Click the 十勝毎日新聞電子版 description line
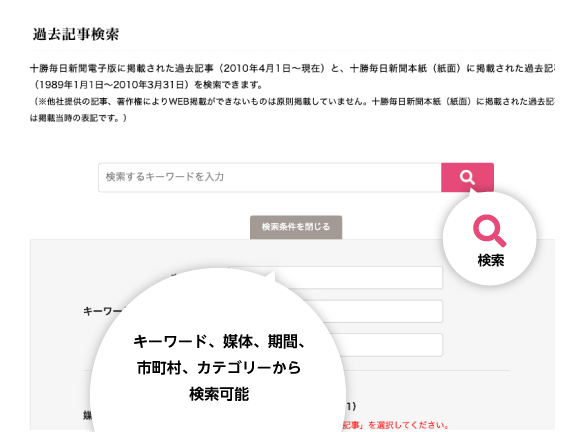Viewport: 573px width, 432px height. 292,68
